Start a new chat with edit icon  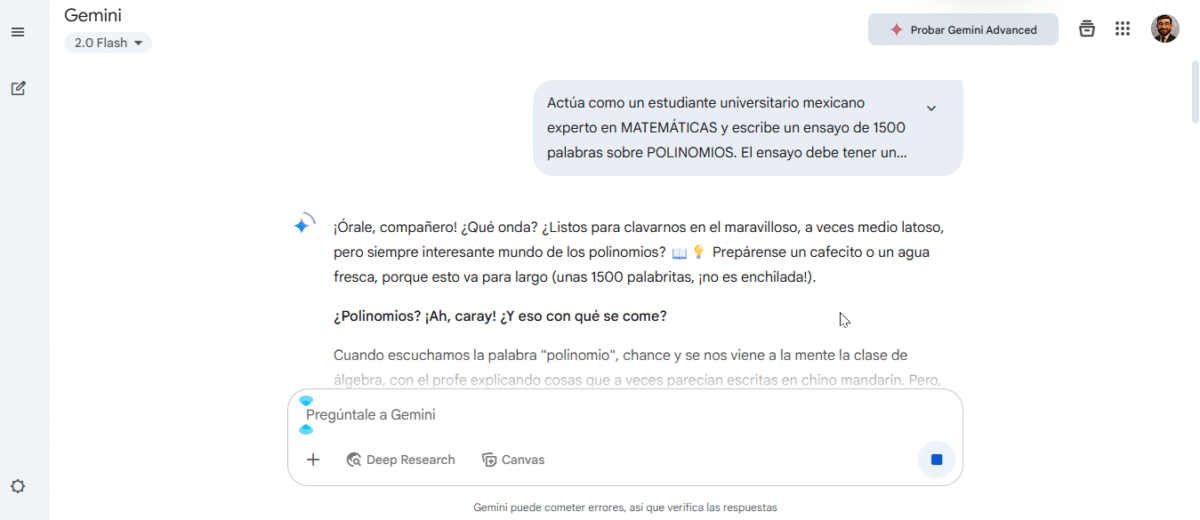(x=17, y=88)
